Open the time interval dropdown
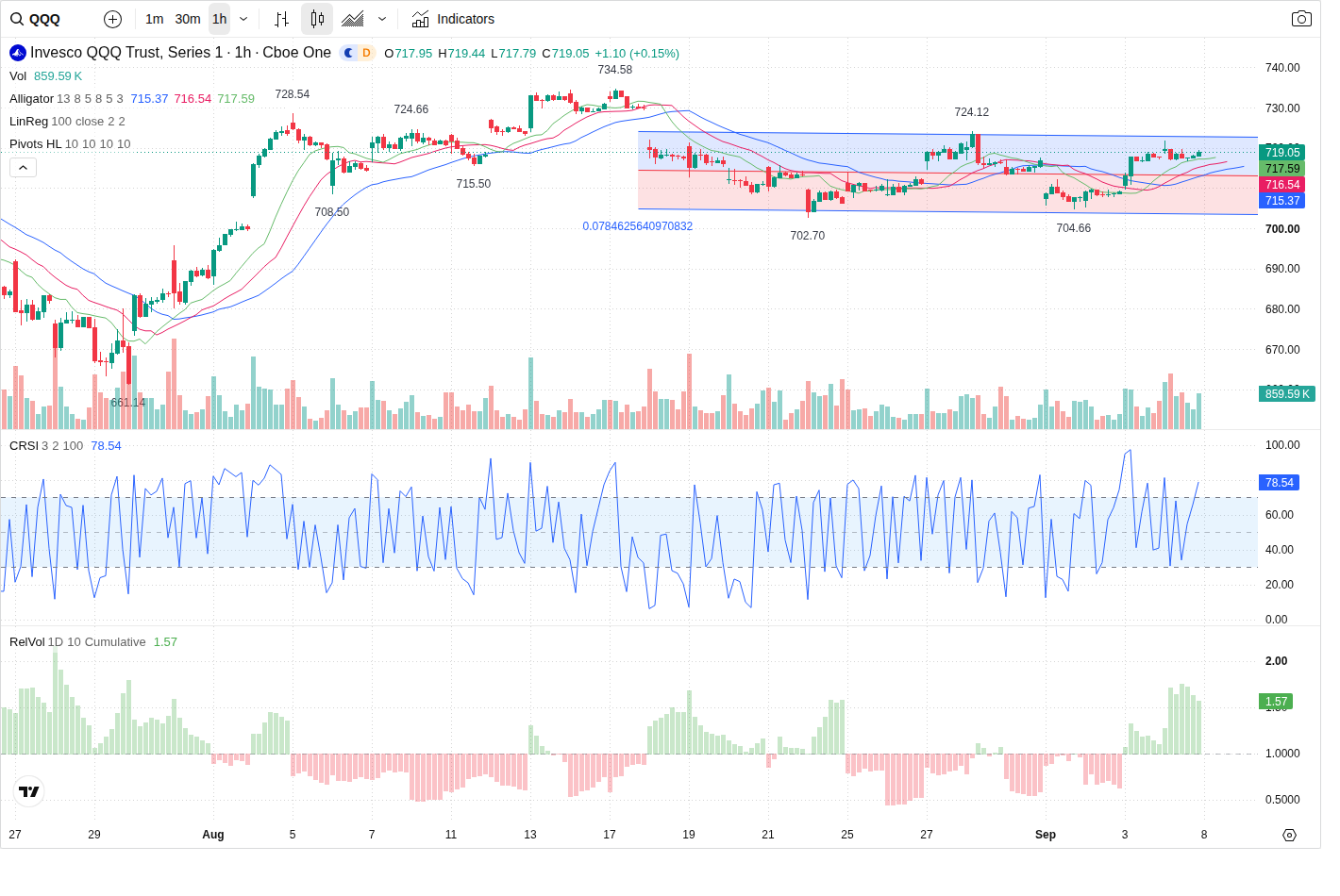Screen dimensions: 1340x896 point(243,19)
